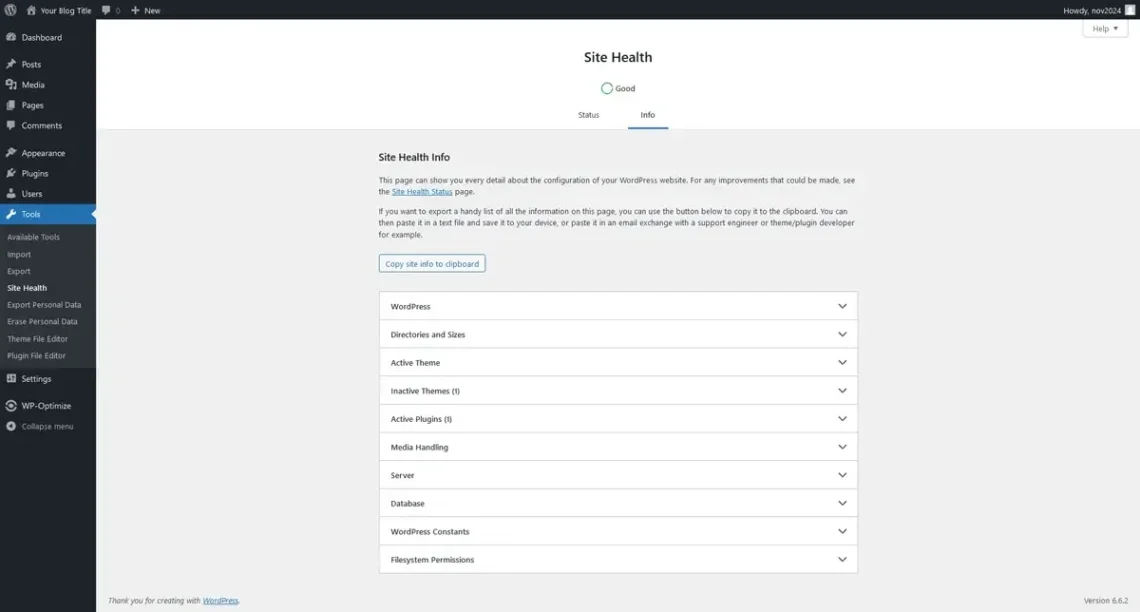Click the Copy site info to clipboard button
Image resolution: width=1140 pixels, height=612 pixels.
click(431, 263)
